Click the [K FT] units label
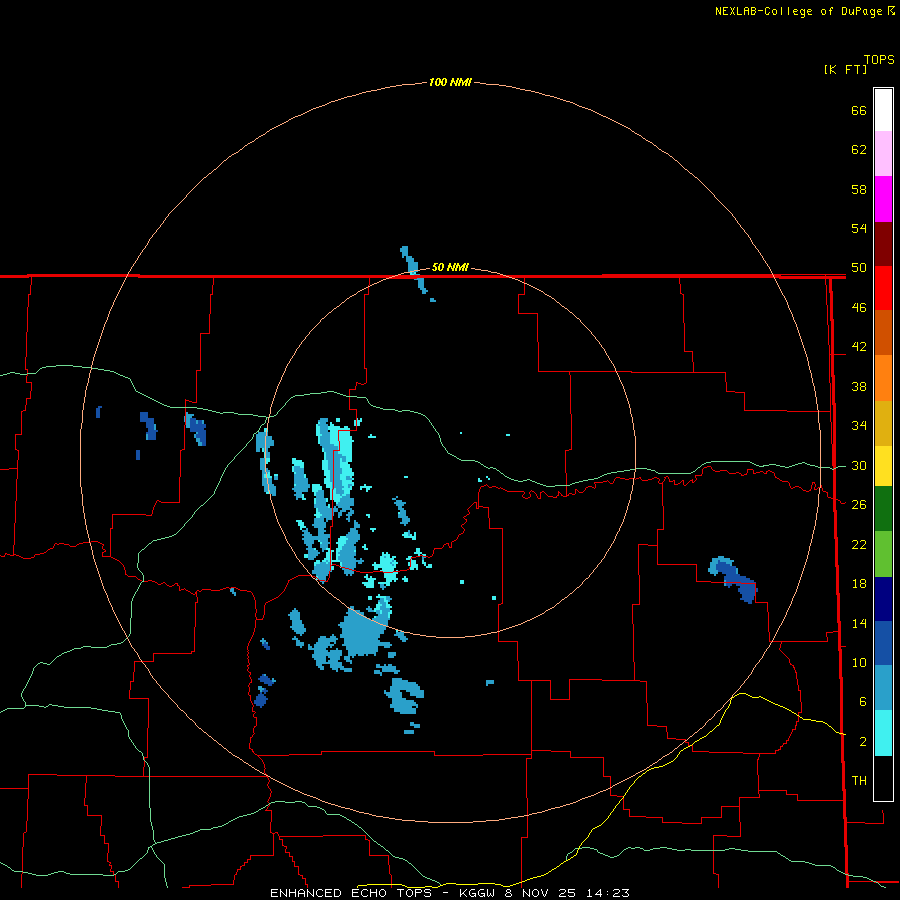 coord(845,69)
